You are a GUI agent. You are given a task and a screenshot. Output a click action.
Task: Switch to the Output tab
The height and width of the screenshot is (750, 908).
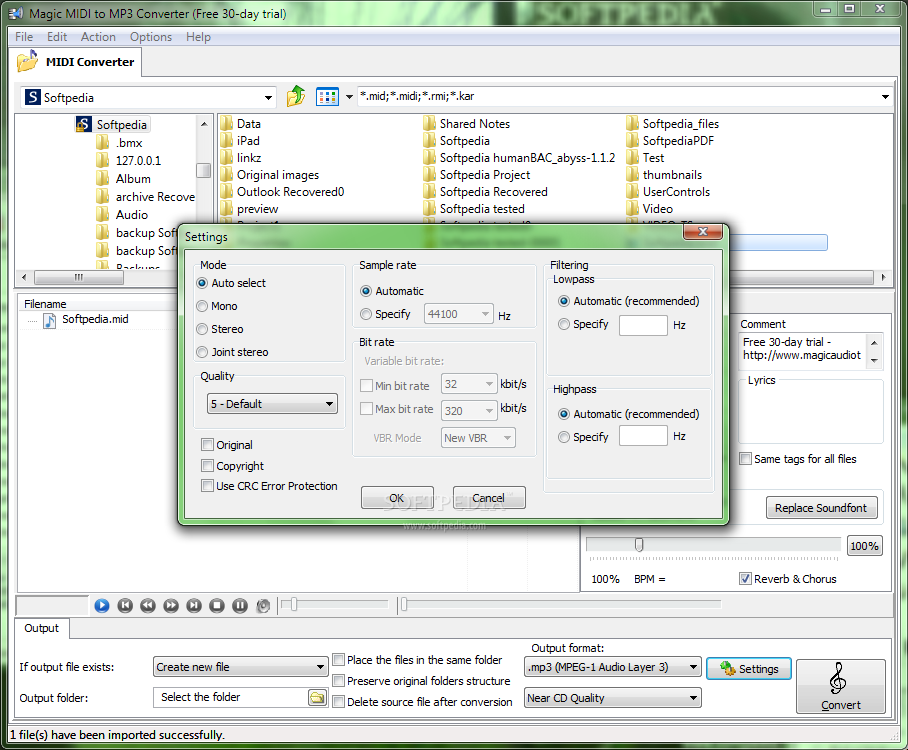[x=42, y=628]
